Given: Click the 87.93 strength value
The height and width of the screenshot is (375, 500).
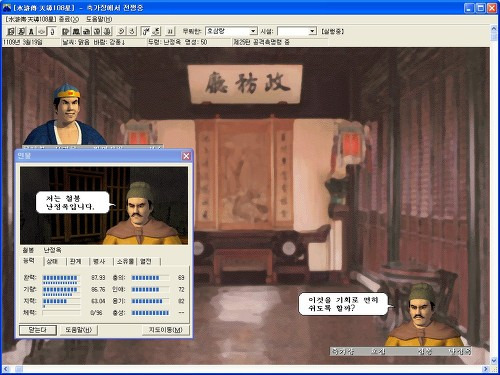Looking at the screenshot, I should pos(98,278).
